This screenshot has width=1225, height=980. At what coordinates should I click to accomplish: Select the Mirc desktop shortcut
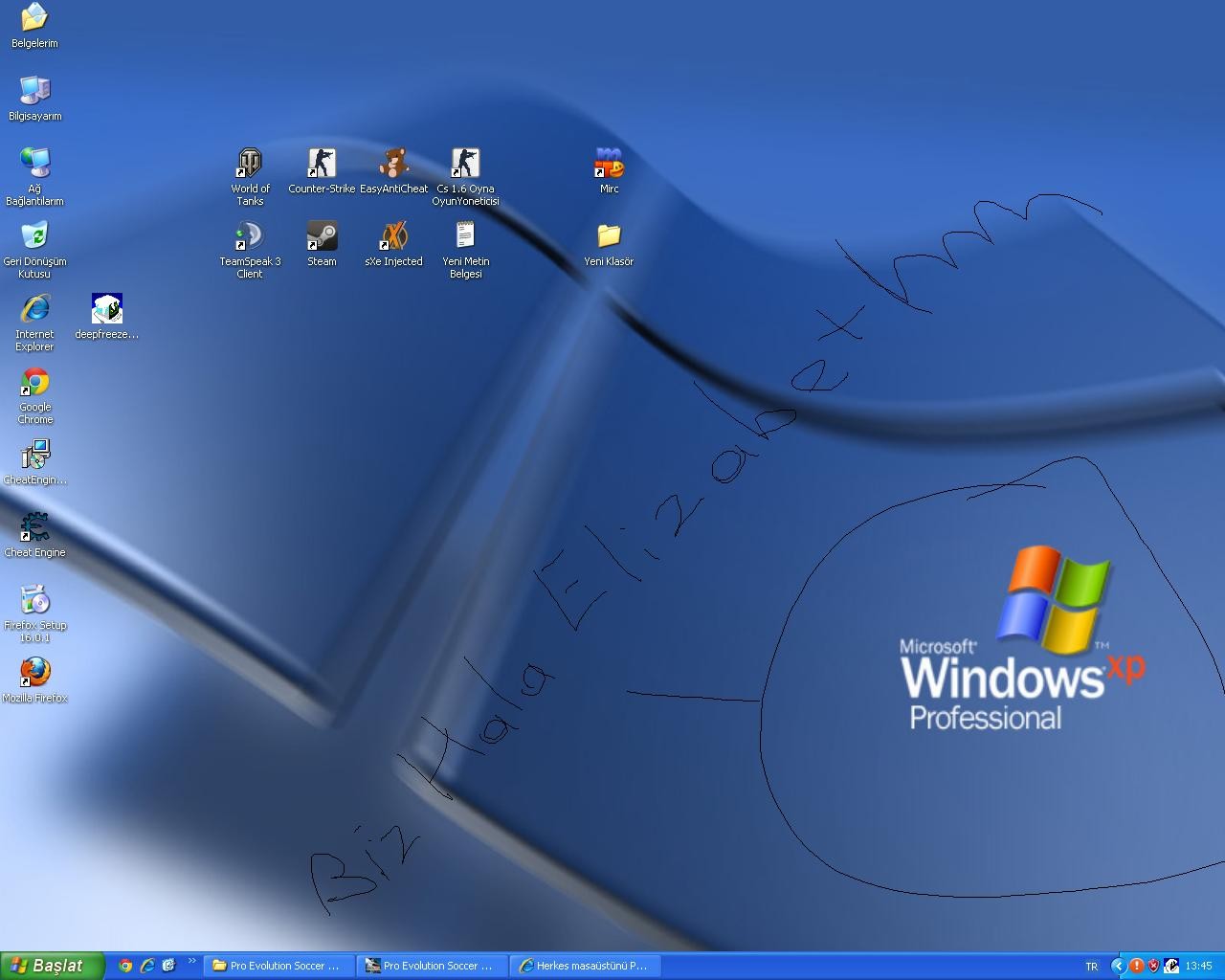609,163
